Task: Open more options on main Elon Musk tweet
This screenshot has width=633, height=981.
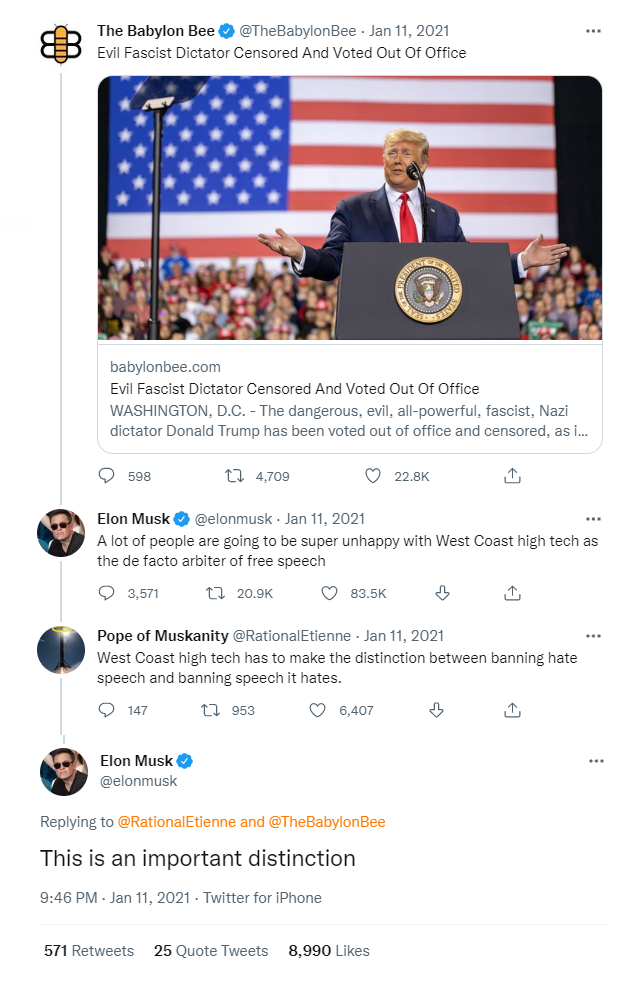Action: coord(596,761)
